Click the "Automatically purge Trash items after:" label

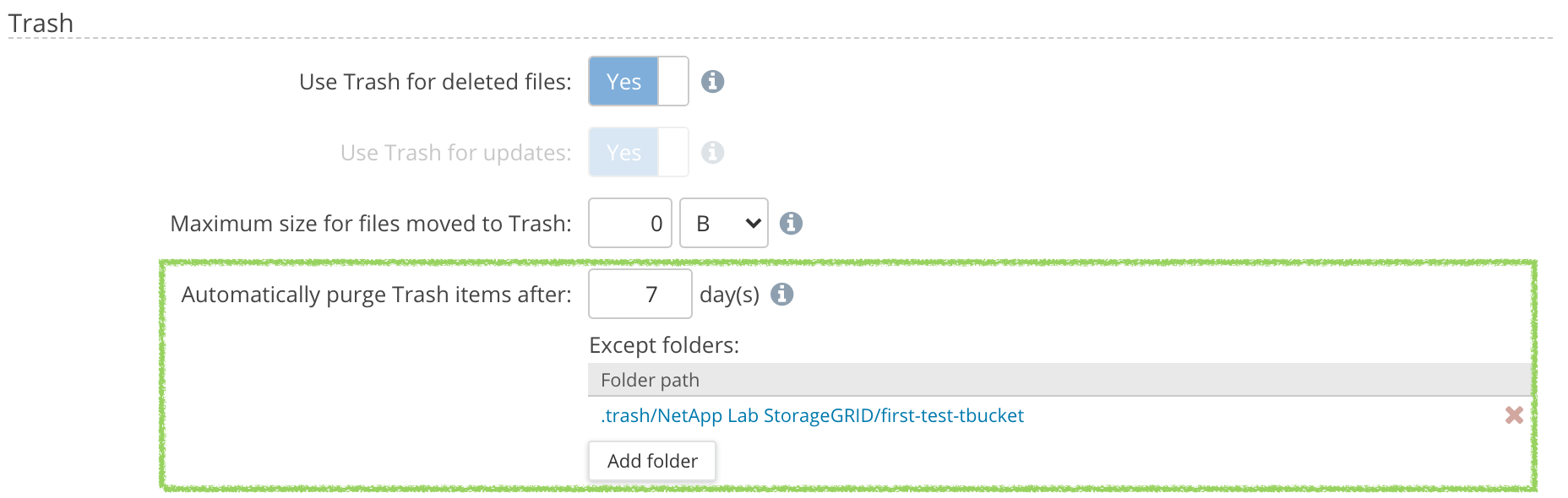click(x=376, y=295)
